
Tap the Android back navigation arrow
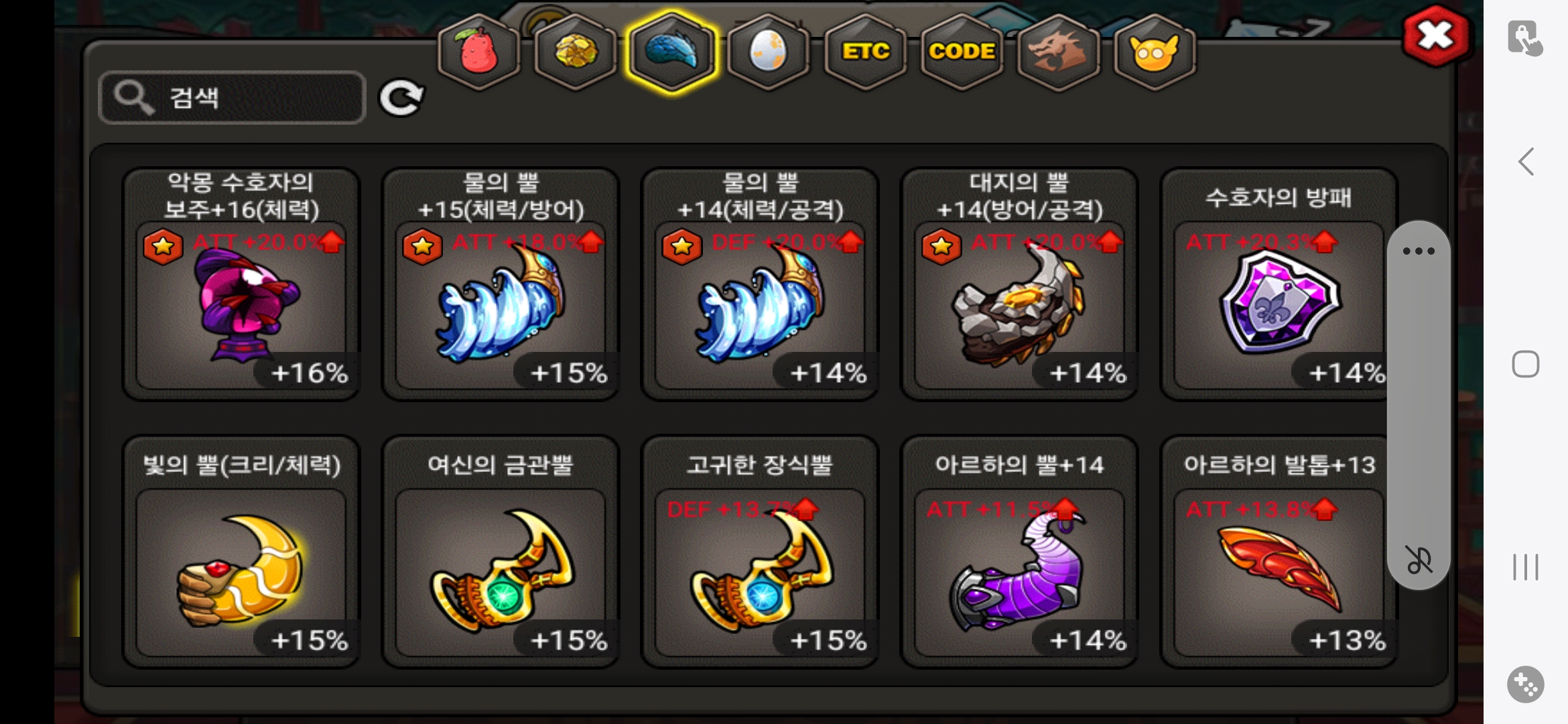[1526, 162]
